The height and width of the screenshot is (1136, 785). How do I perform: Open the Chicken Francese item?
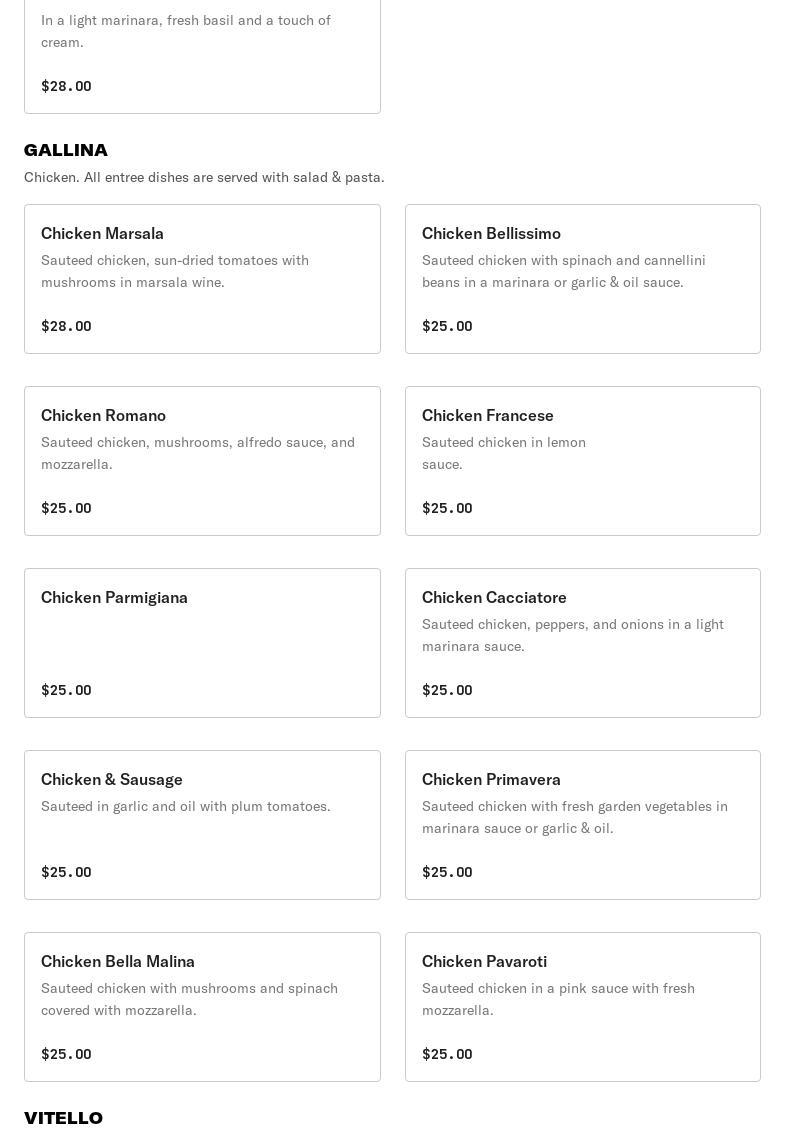488,416
